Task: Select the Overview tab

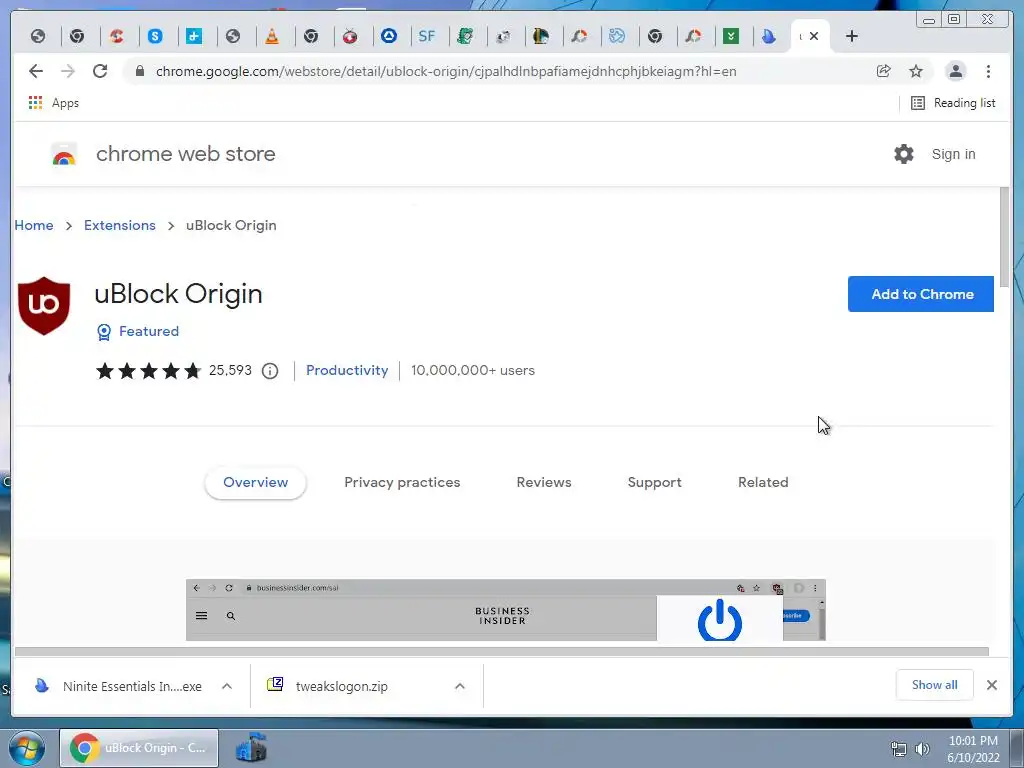Action: coord(255,483)
